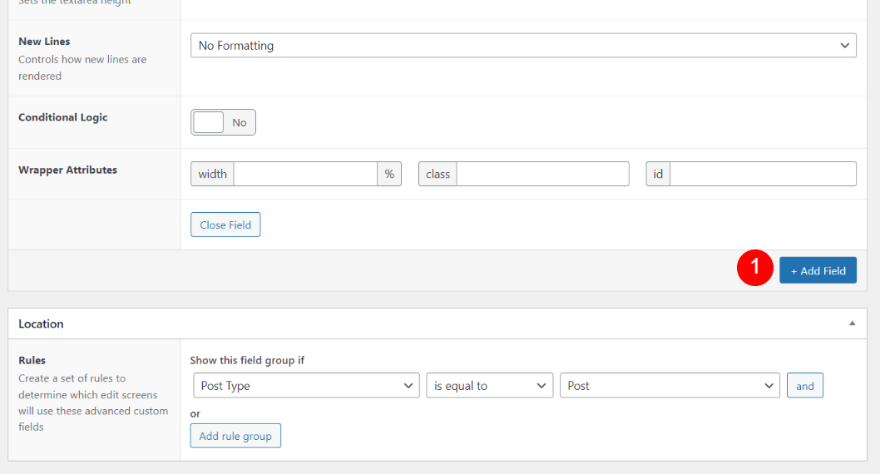This screenshot has width=880, height=474.
Task: Open the New Lines formatting dropdown
Action: pos(523,45)
